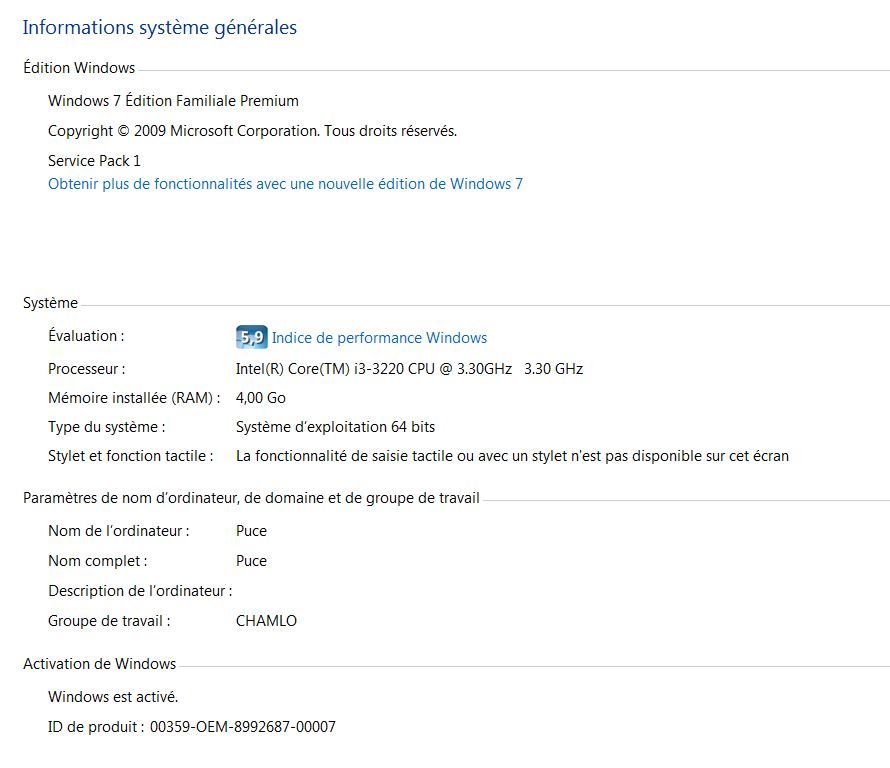Select the product ID 00359-OEM-8992687-00007
This screenshot has width=890, height=768.
click(x=242, y=727)
